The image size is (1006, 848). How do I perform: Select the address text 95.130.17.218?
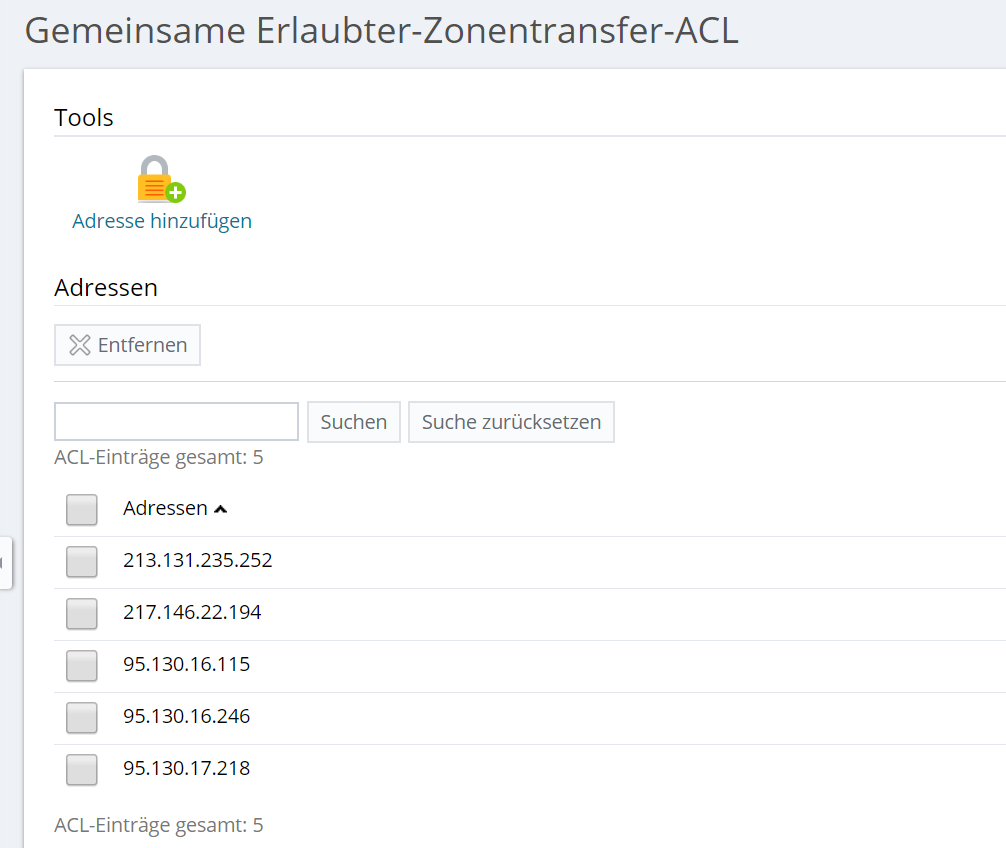coord(186,768)
